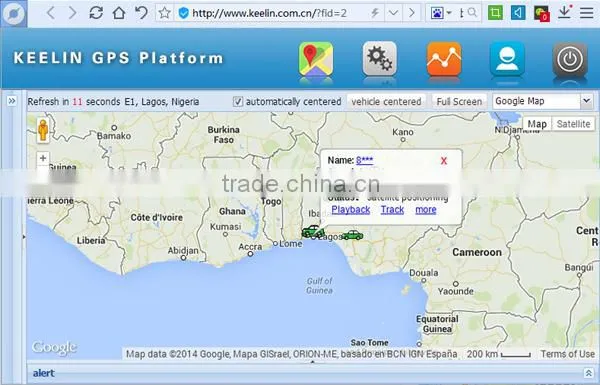
Task: Click the Street View pegman icon
Action: (x=43, y=131)
